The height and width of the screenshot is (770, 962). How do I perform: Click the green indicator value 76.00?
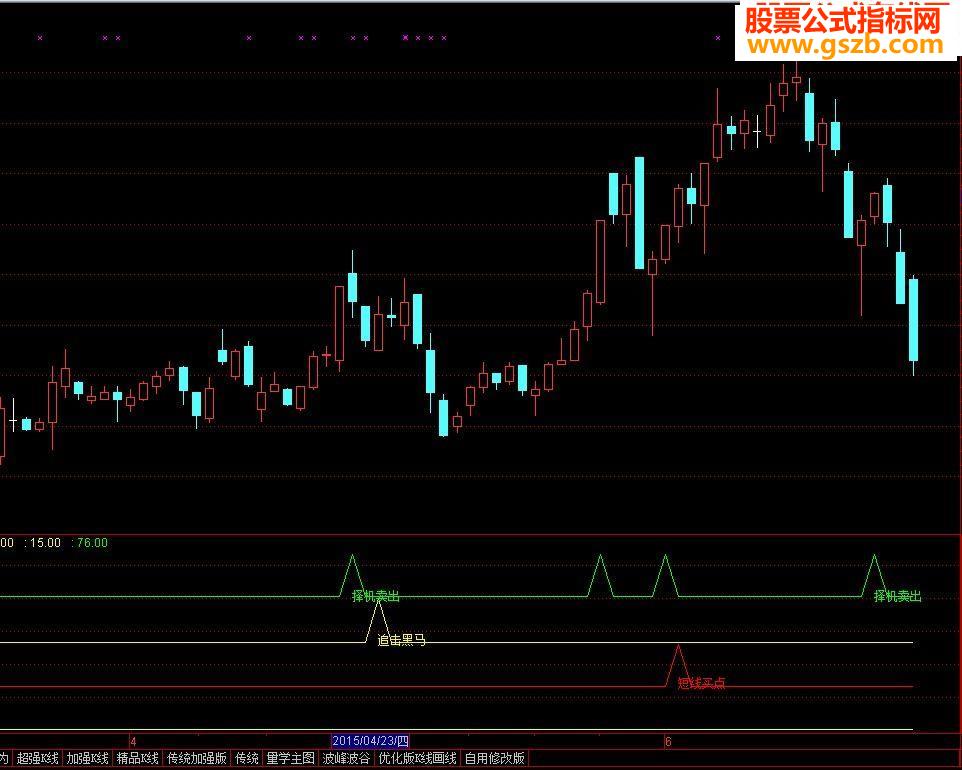click(91, 543)
